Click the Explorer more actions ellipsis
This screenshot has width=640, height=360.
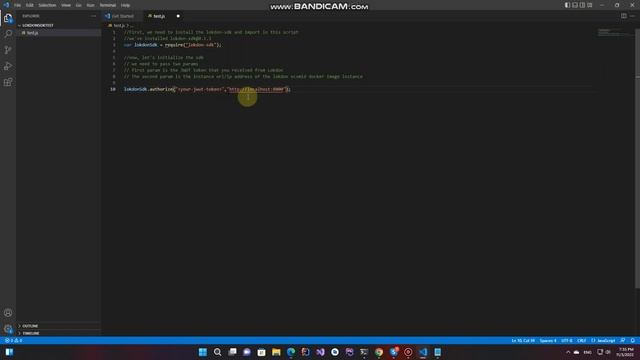[93, 16]
